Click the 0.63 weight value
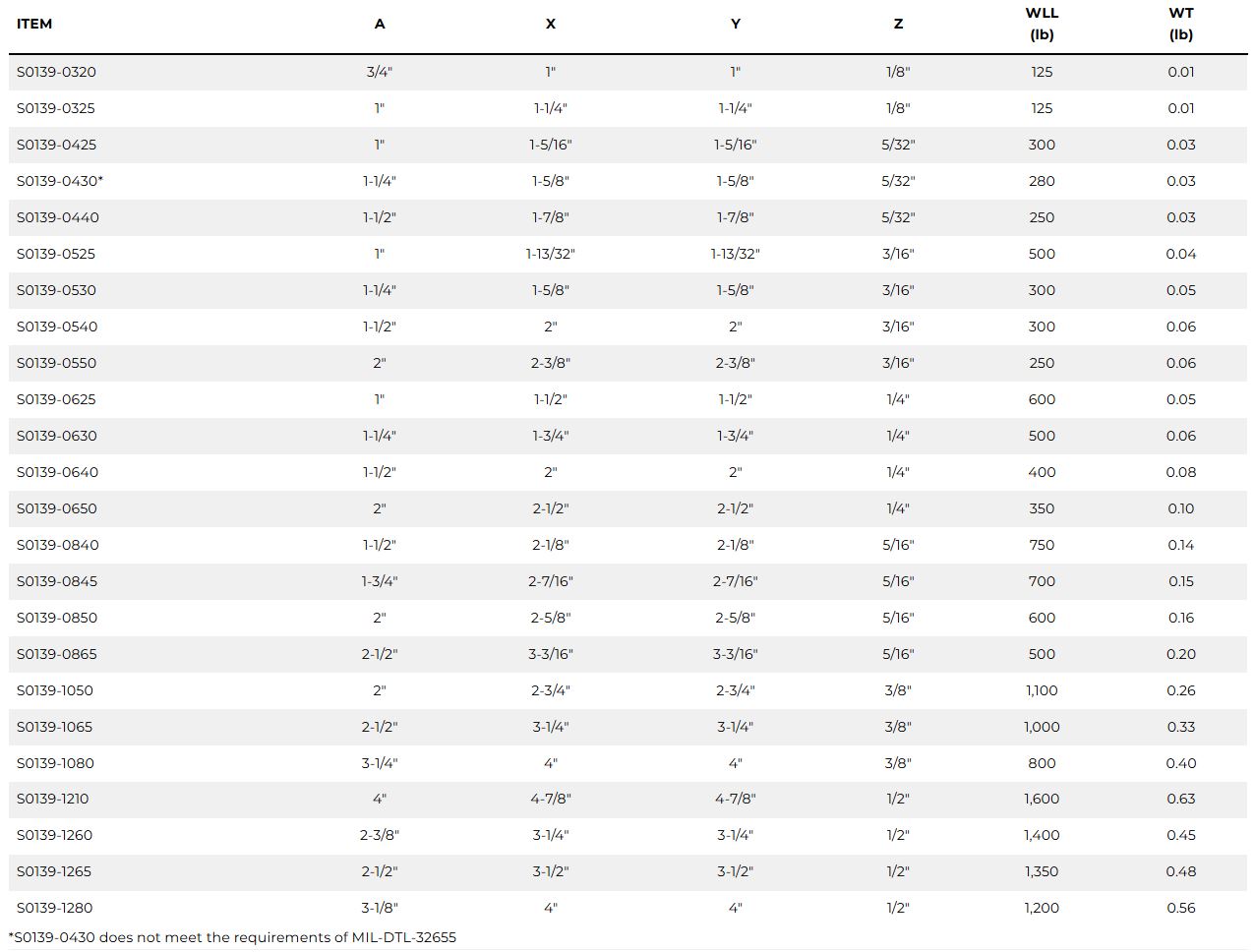1255x952 pixels. [x=1180, y=799]
